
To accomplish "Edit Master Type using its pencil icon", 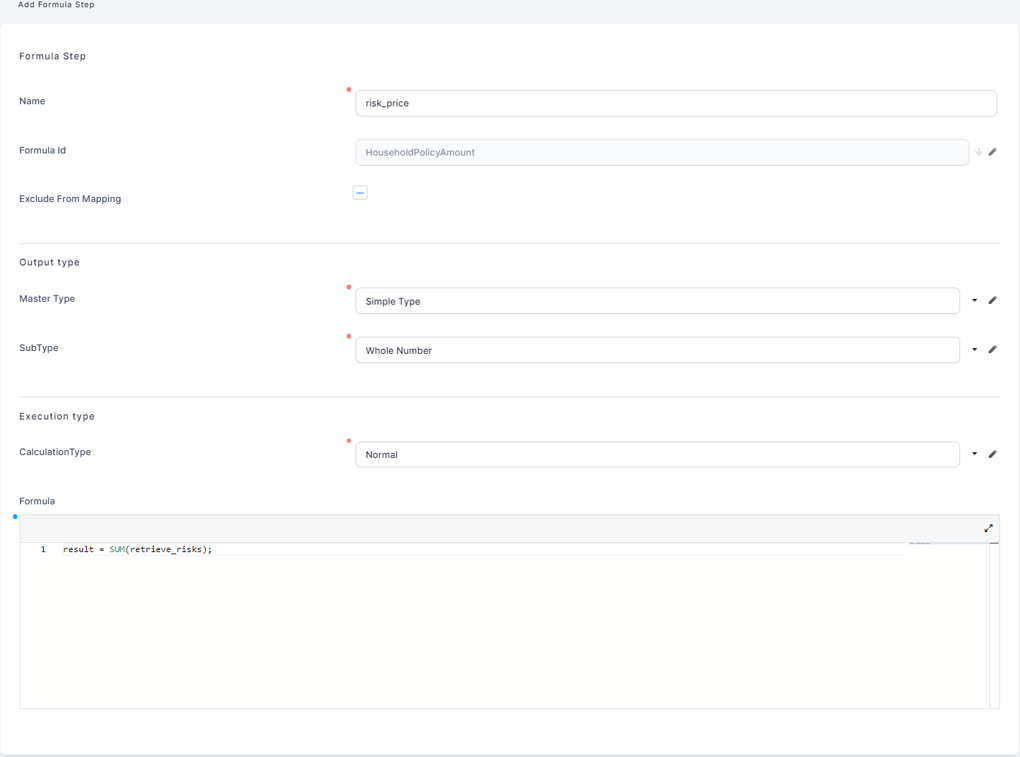I will (x=992, y=300).
